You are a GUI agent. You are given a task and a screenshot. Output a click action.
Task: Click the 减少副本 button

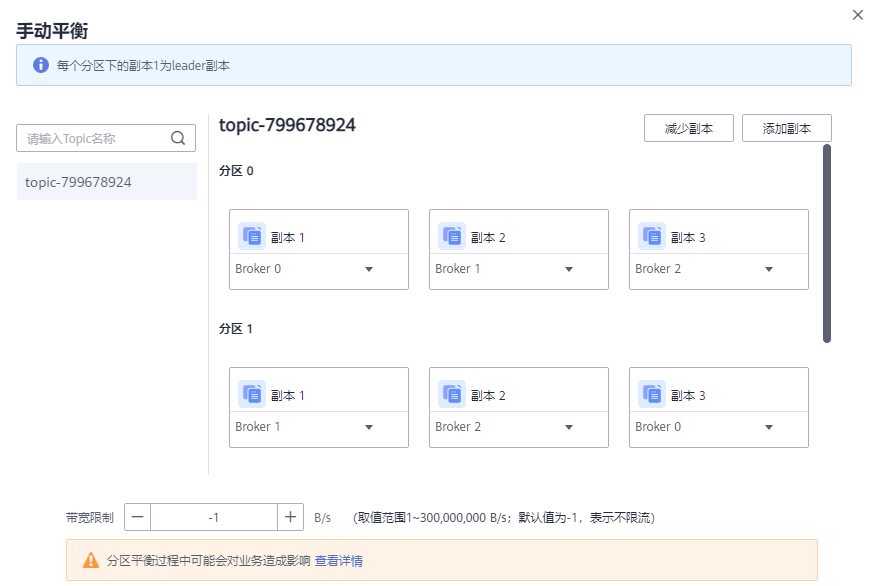[x=688, y=127]
